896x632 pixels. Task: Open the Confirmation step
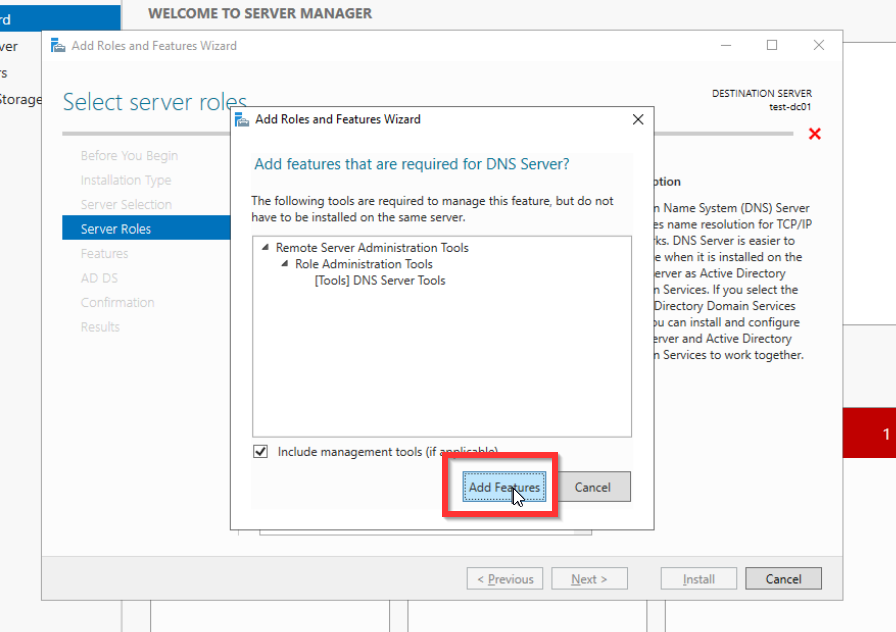click(x=118, y=302)
